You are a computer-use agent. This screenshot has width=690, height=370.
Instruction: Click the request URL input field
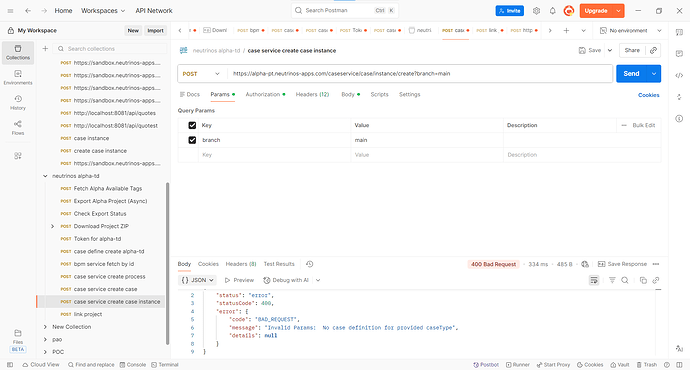point(420,73)
